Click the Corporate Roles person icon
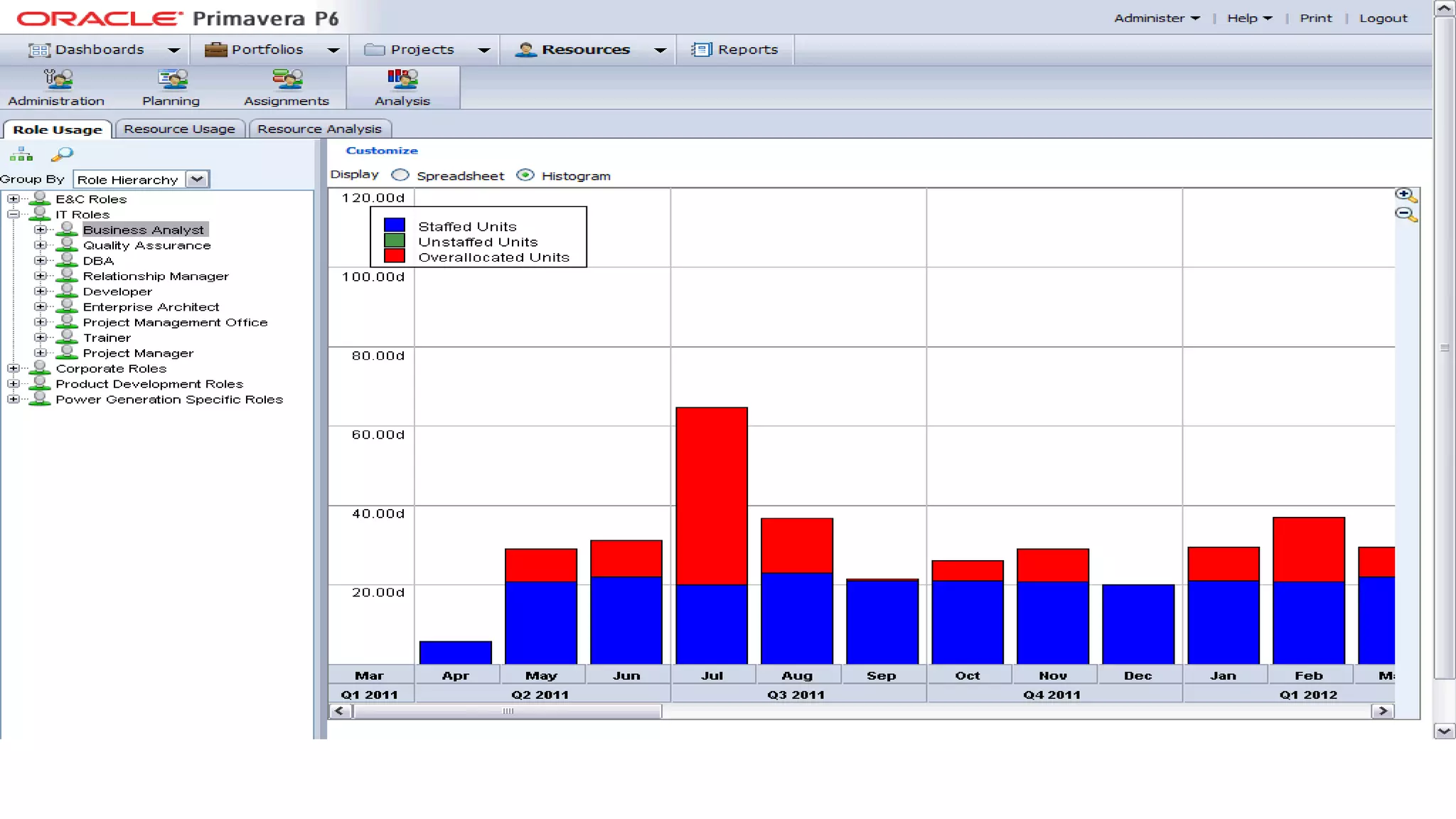Viewport: 1456px width, 819px height. (x=41, y=368)
